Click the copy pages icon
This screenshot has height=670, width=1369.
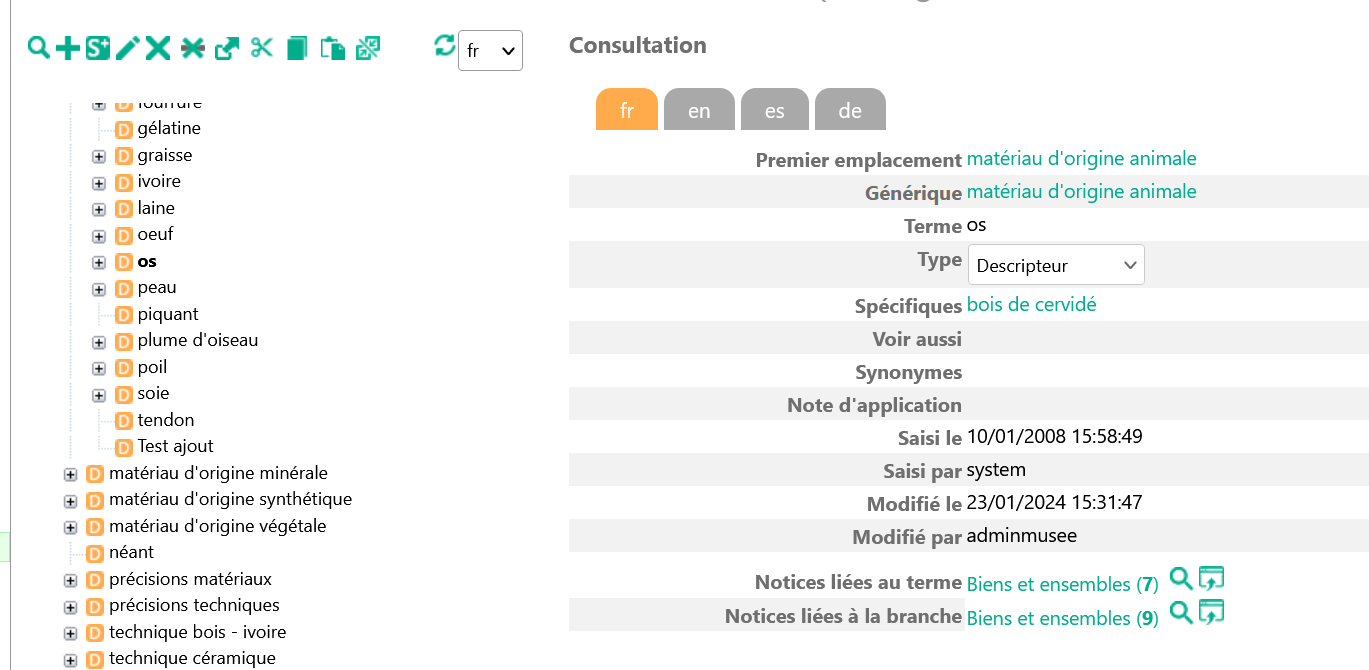point(297,47)
